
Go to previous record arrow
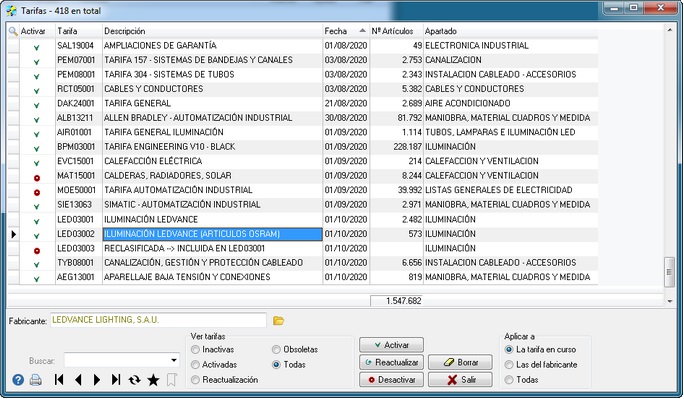(x=78, y=380)
